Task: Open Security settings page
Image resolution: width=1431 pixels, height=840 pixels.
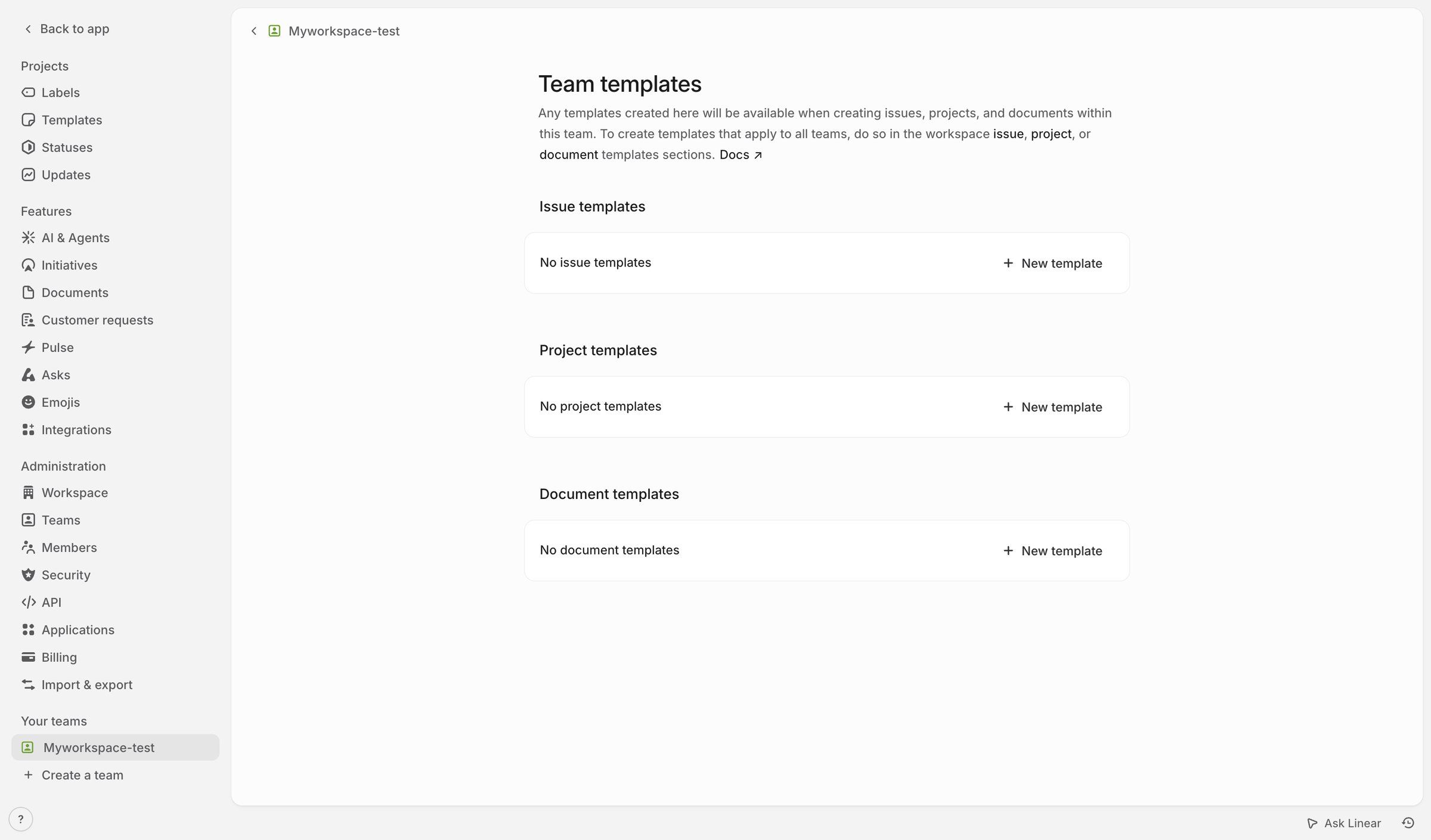Action: tap(115, 575)
